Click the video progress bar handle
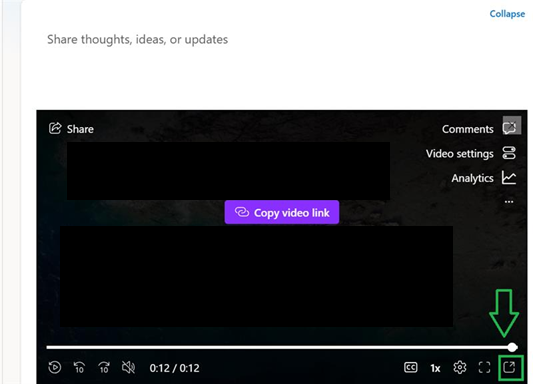The image size is (533, 387). coord(512,347)
